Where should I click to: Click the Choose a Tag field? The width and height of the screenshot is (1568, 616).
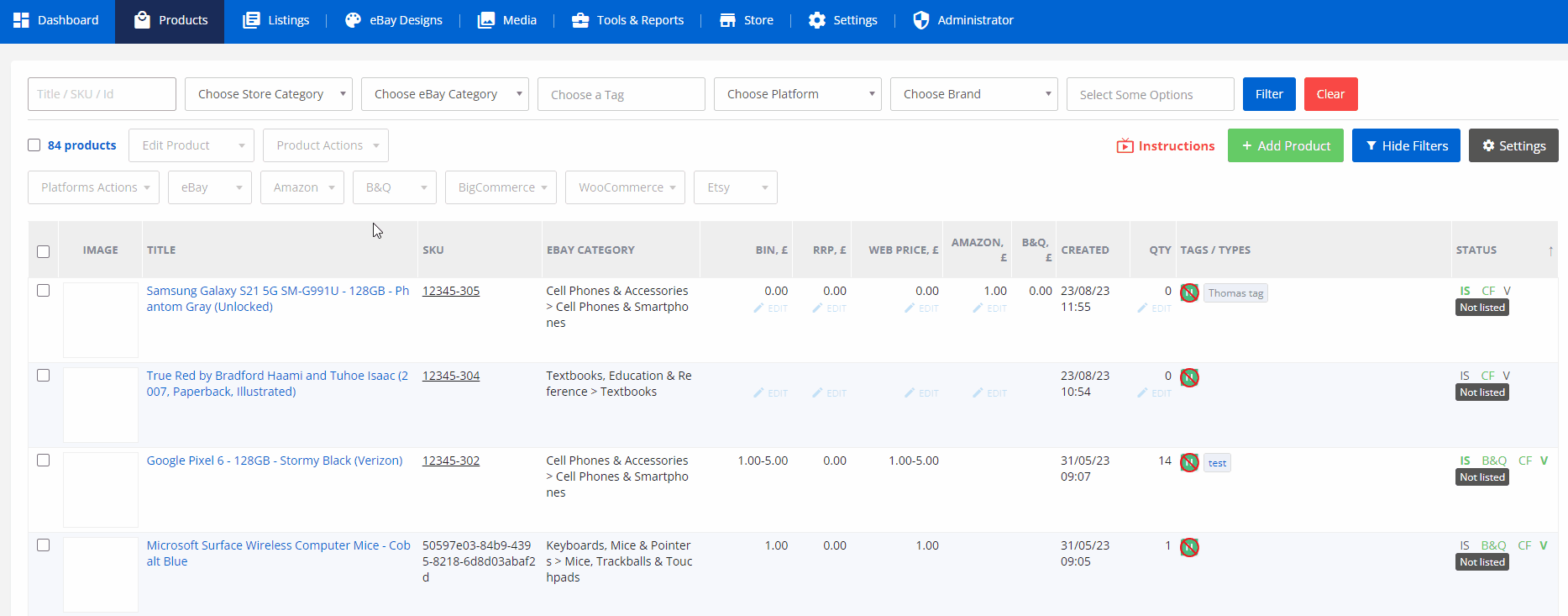621,94
